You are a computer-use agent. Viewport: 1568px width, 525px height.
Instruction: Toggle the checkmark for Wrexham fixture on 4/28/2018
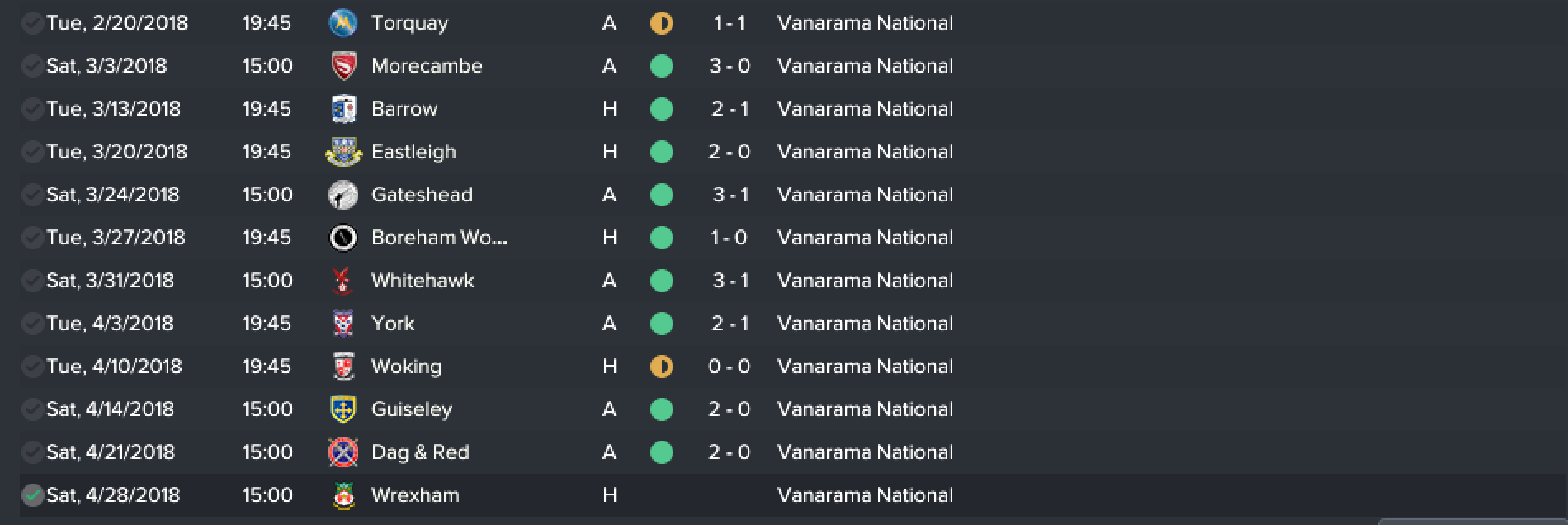(32, 495)
